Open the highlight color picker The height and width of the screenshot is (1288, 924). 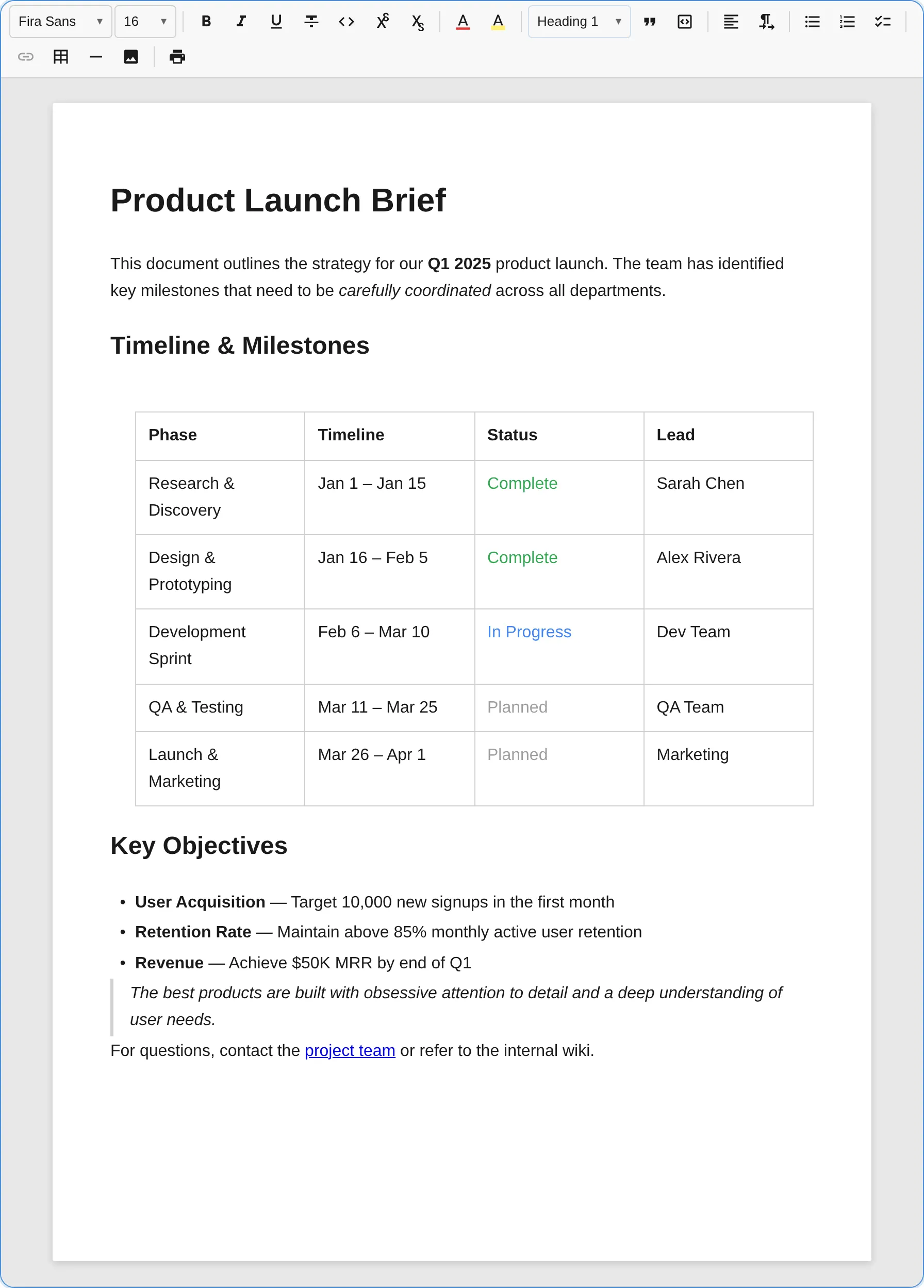tap(498, 22)
